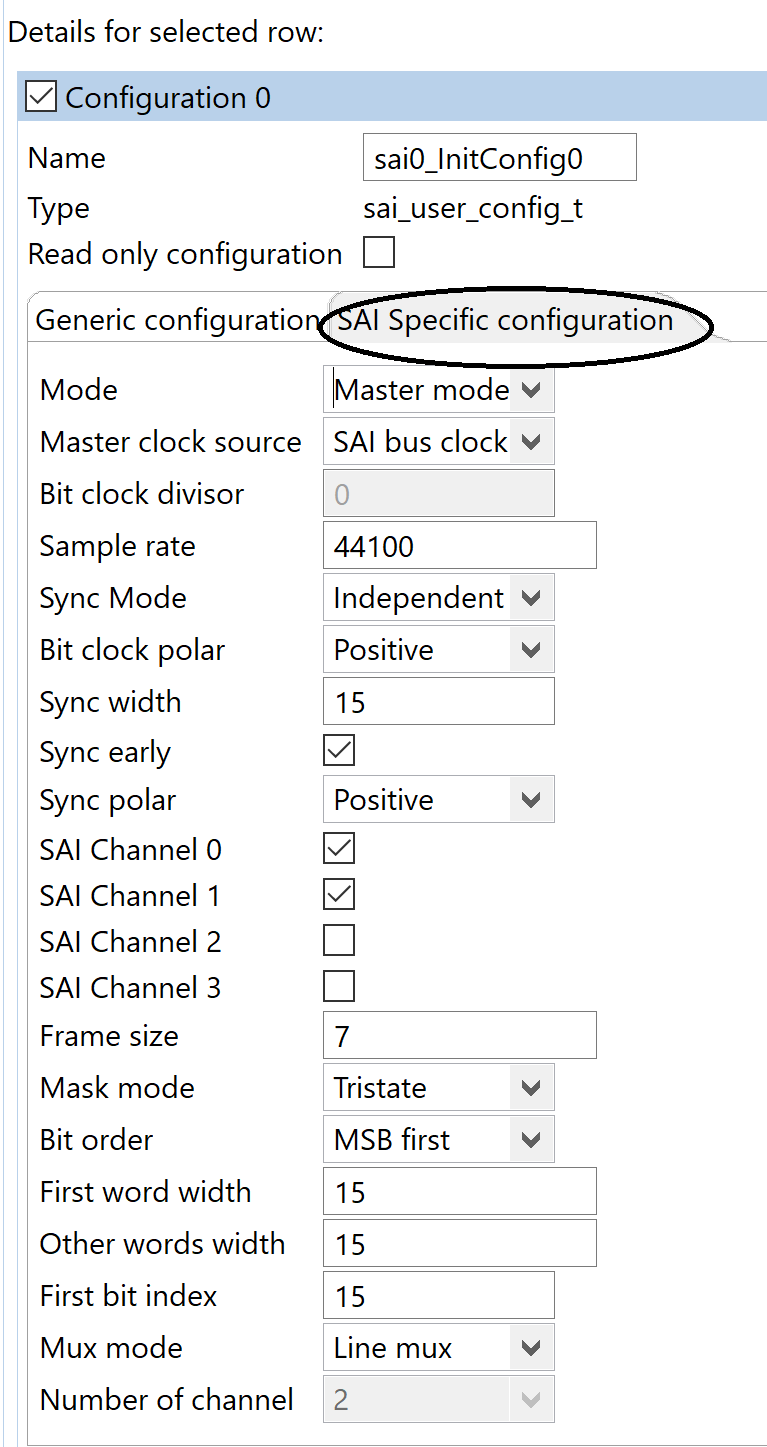Disable SAI Channel 0
The image size is (767, 1447).
coord(339,849)
